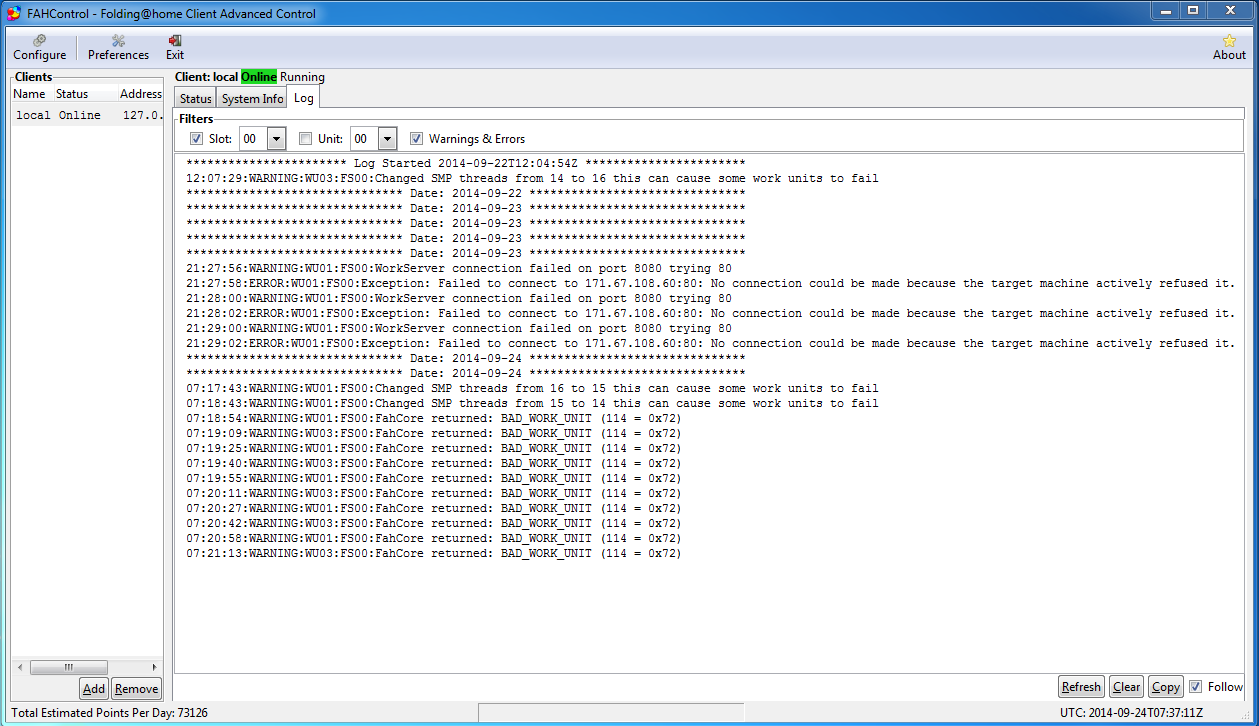
Task: Open Preferences from the toolbar
Action: (118, 47)
